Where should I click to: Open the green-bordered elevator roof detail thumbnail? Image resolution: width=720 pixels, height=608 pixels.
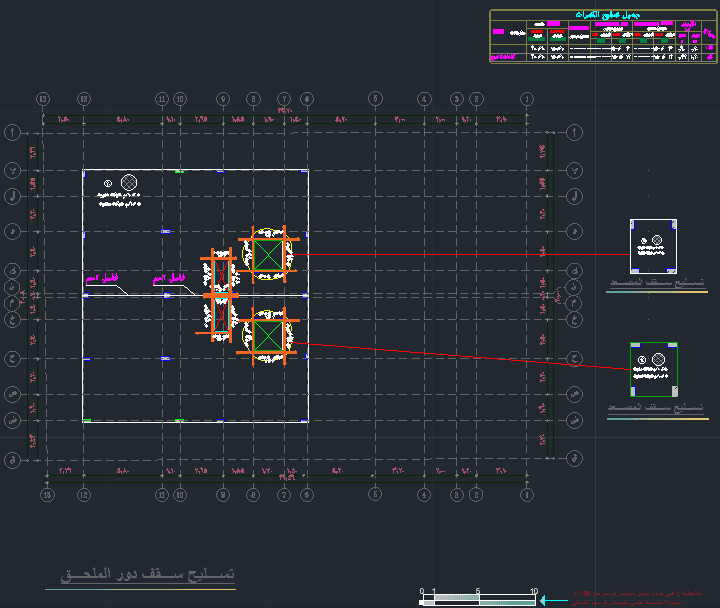point(654,369)
